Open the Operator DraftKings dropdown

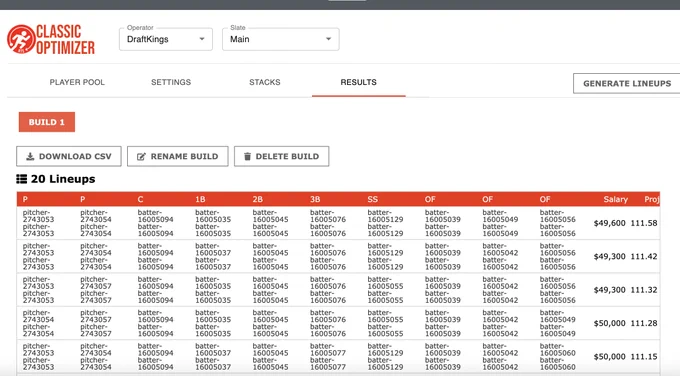[166, 39]
